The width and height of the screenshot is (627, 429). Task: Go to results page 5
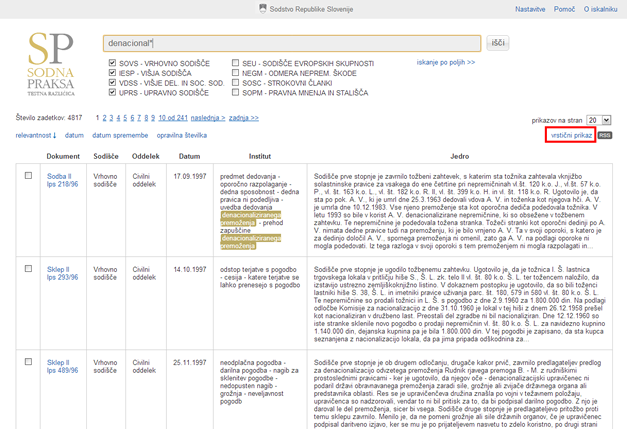tap(125, 118)
